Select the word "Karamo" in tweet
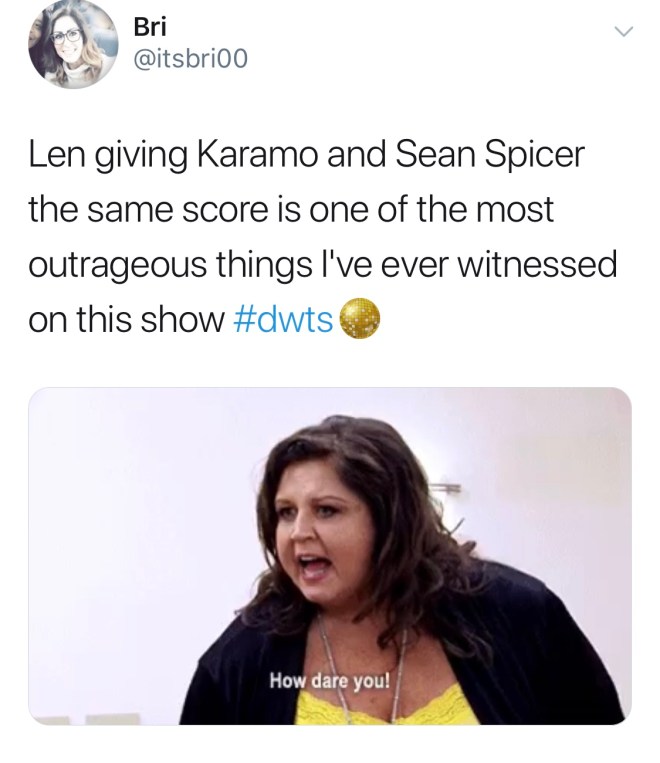660x763 pixels. pyautogui.click(x=257, y=154)
